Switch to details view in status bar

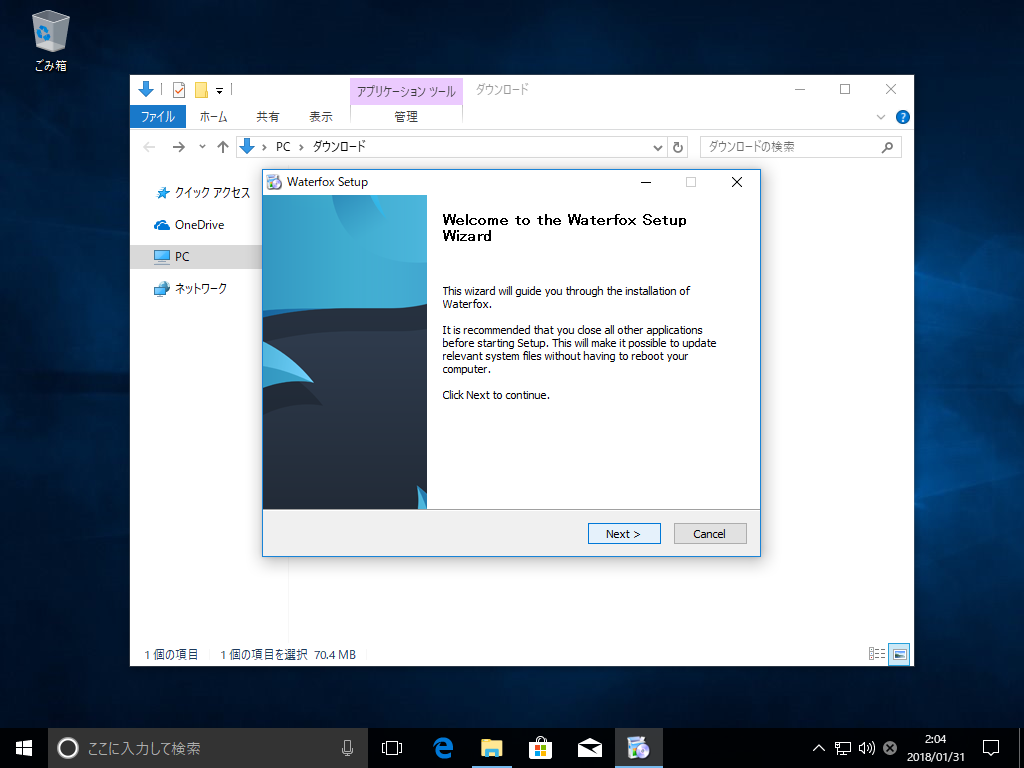pos(877,654)
